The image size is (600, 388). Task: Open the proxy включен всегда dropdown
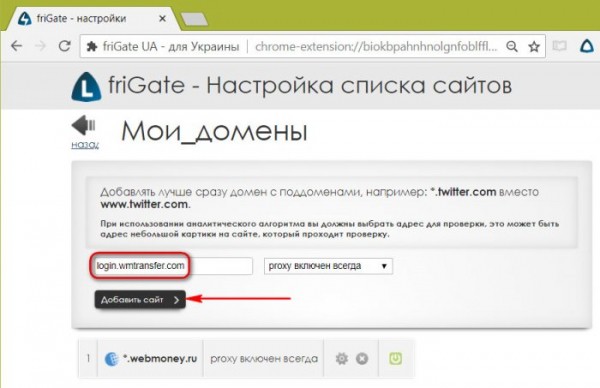[328, 266]
